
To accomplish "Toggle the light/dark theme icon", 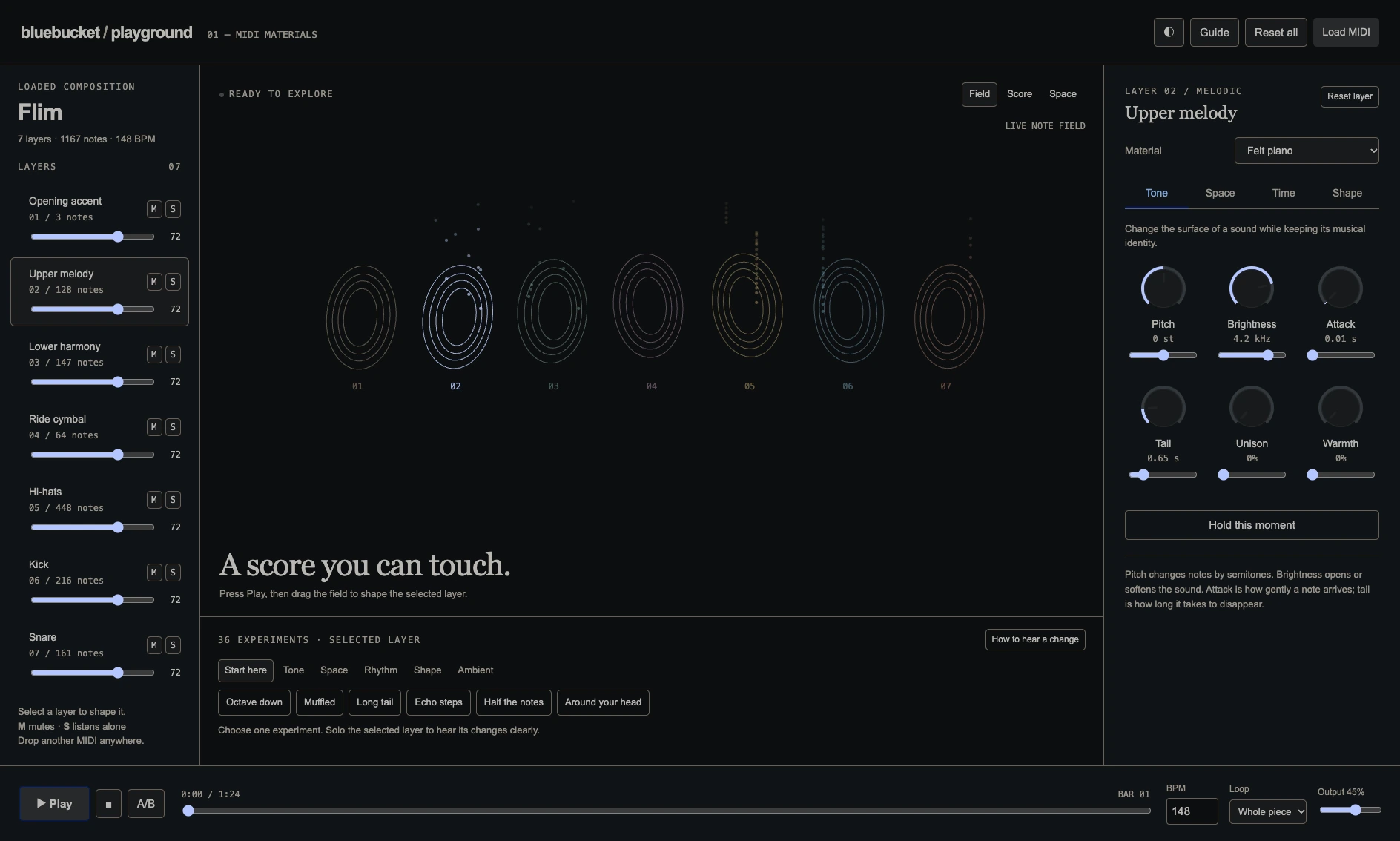I will [1169, 33].
